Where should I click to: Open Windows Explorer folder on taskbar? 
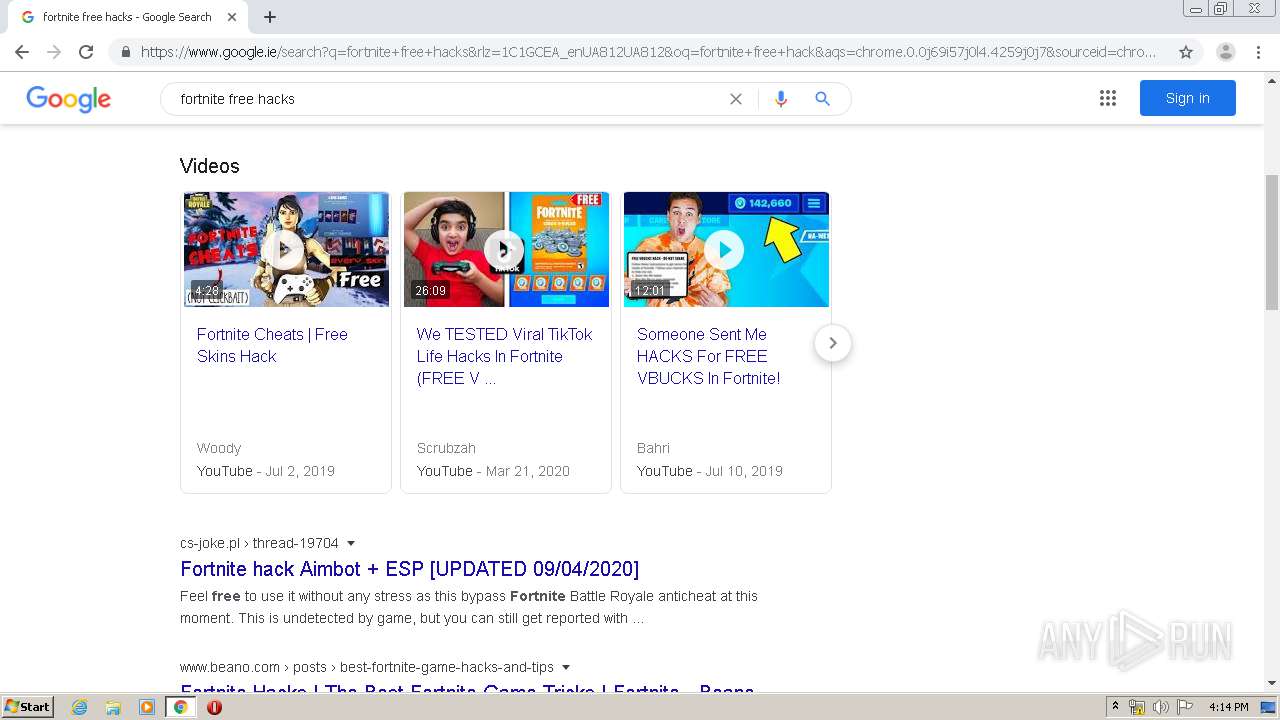[x=113, y=707]
